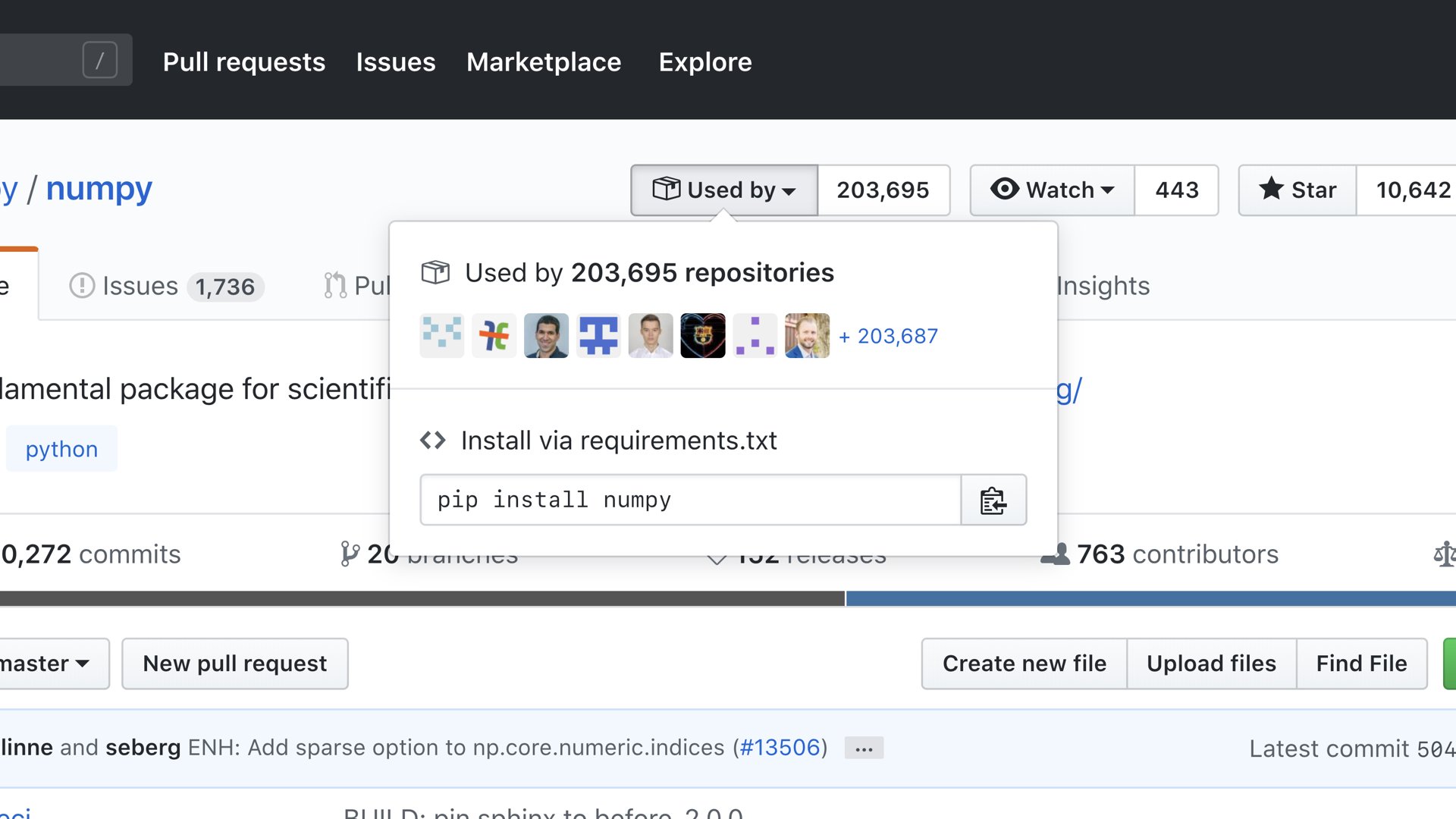Click the Used by 203,695 repositories heading
1456x819 pixels.
649,272
